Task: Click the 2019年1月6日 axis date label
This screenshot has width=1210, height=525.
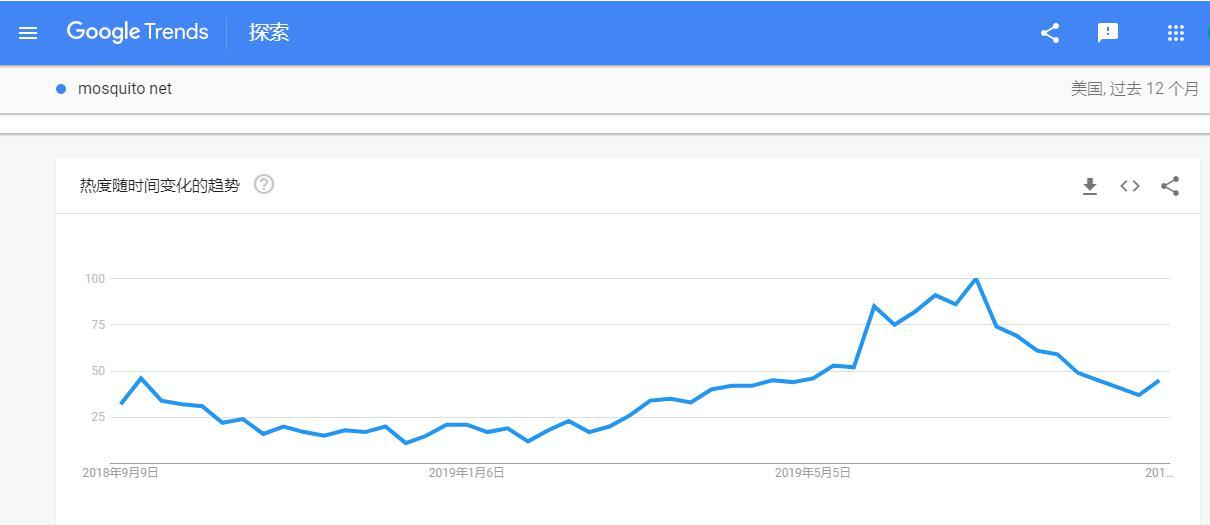Action: (466, 472)
